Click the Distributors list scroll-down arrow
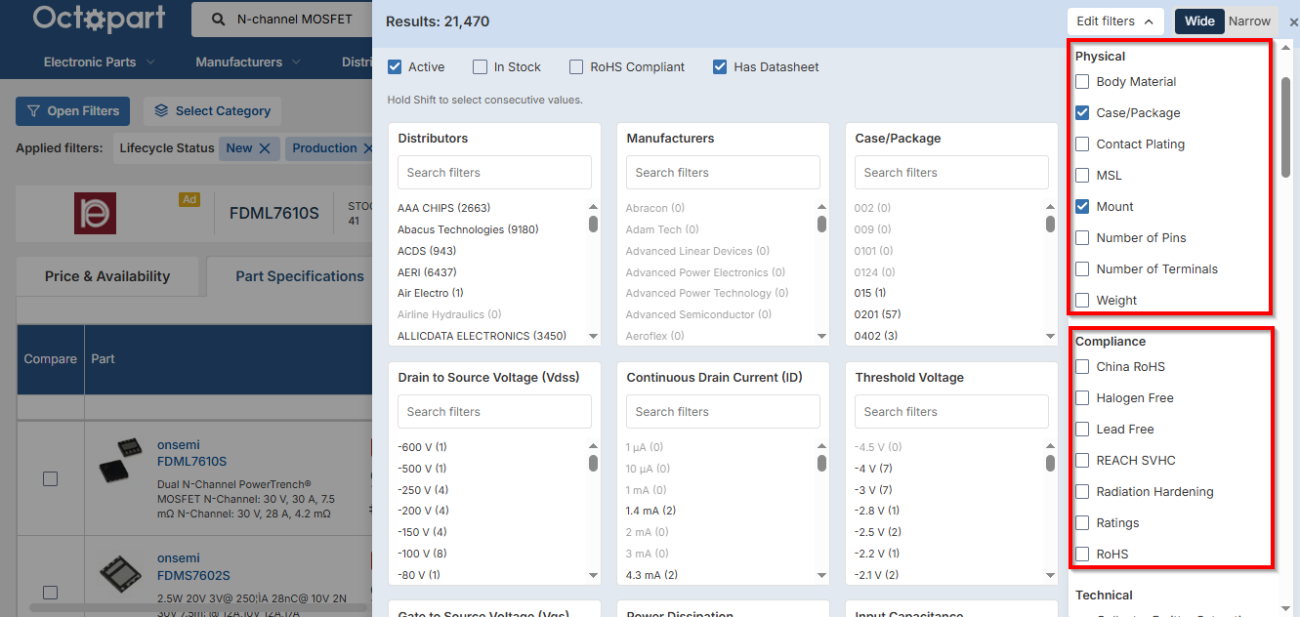Screen dimensions: 1300x617 593,336
